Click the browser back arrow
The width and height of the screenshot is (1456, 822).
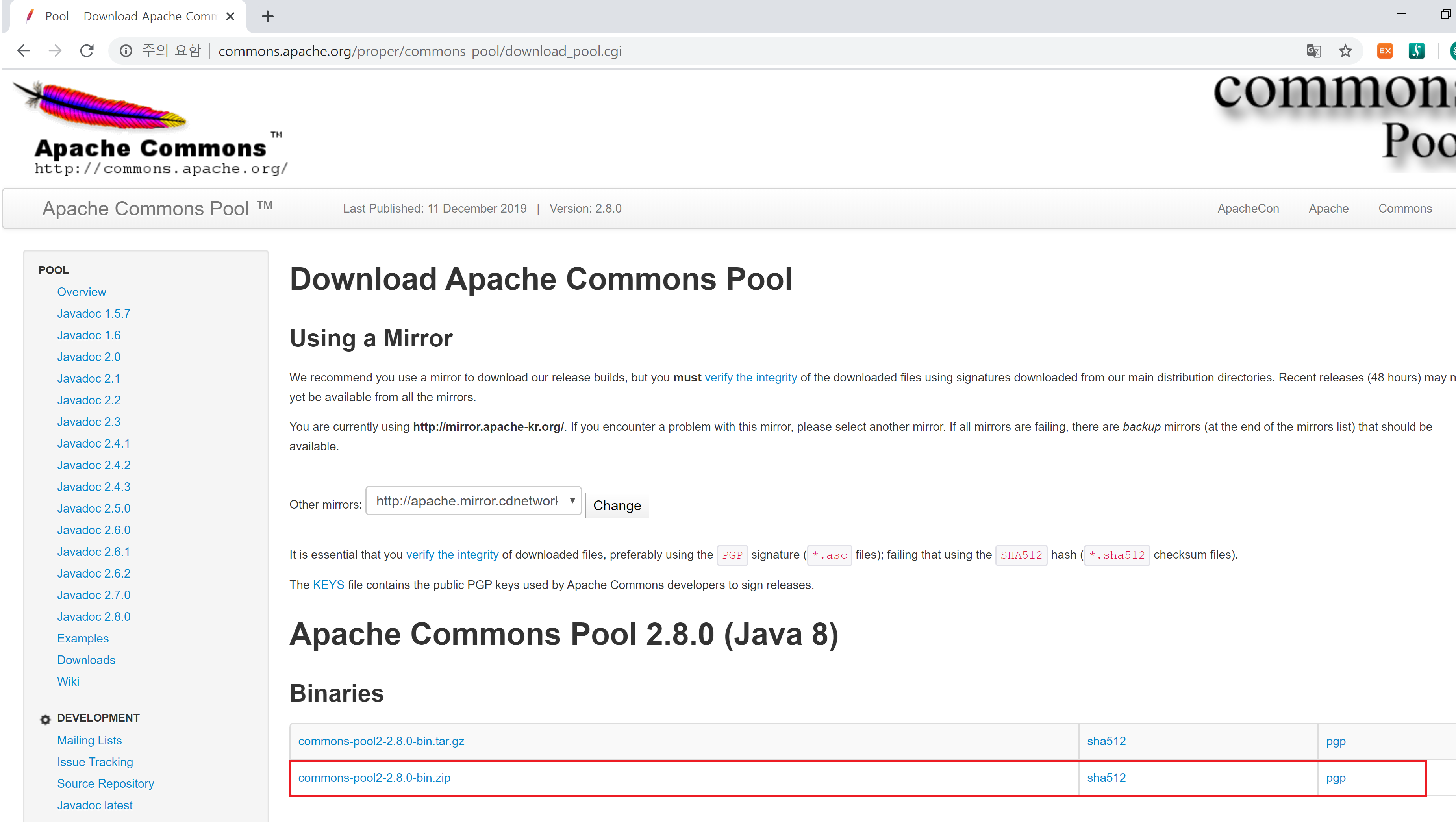pyautogui.click(x=23, y=51)
